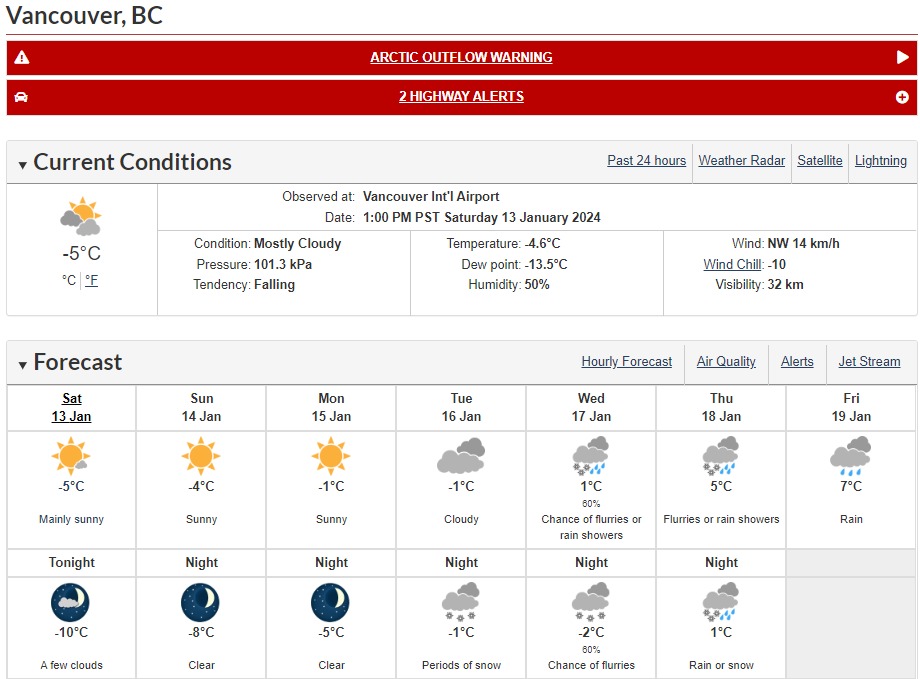Select the °C temperature unit
The image size is (920, 679).
coord(69,281)
